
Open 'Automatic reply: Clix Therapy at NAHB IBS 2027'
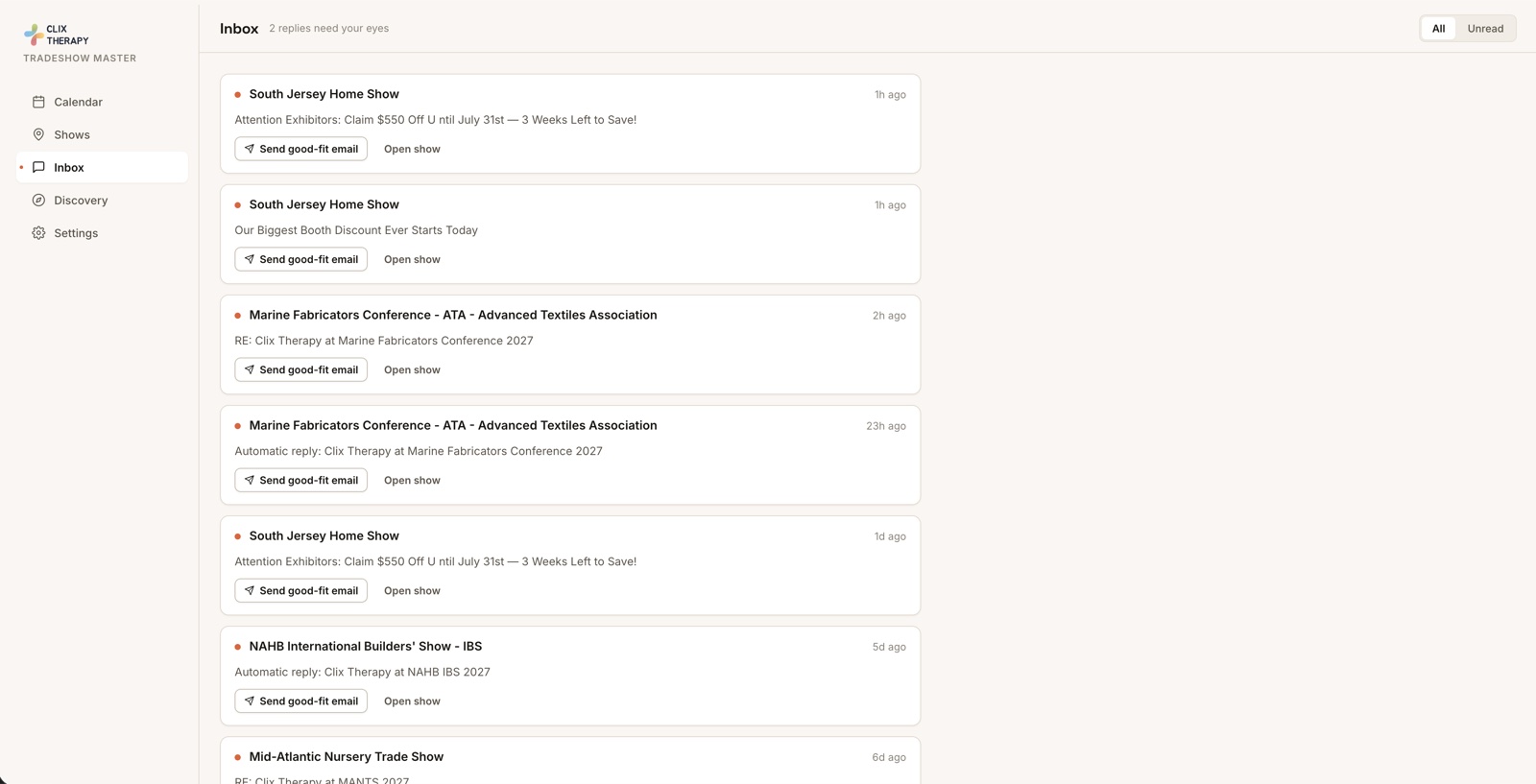pyautogui.click(x=362, y=672)
